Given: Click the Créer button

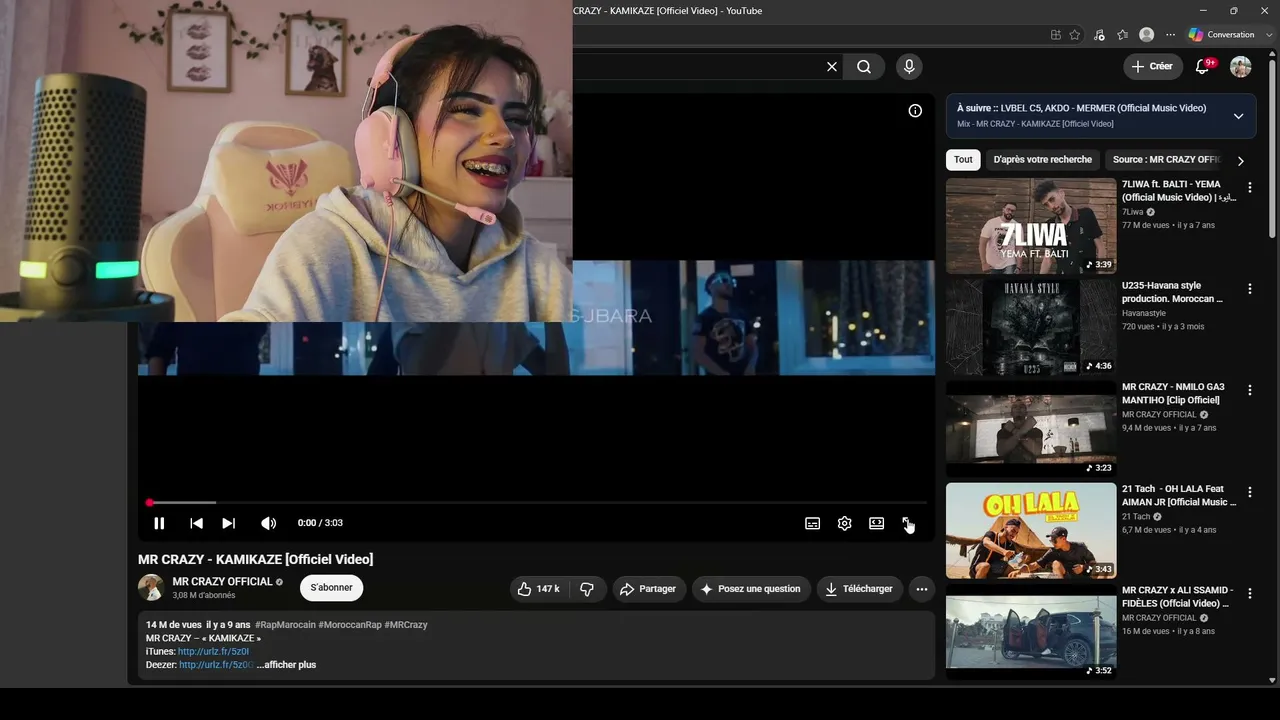Looking at the screenshot, I should (x=1153, y=67).
